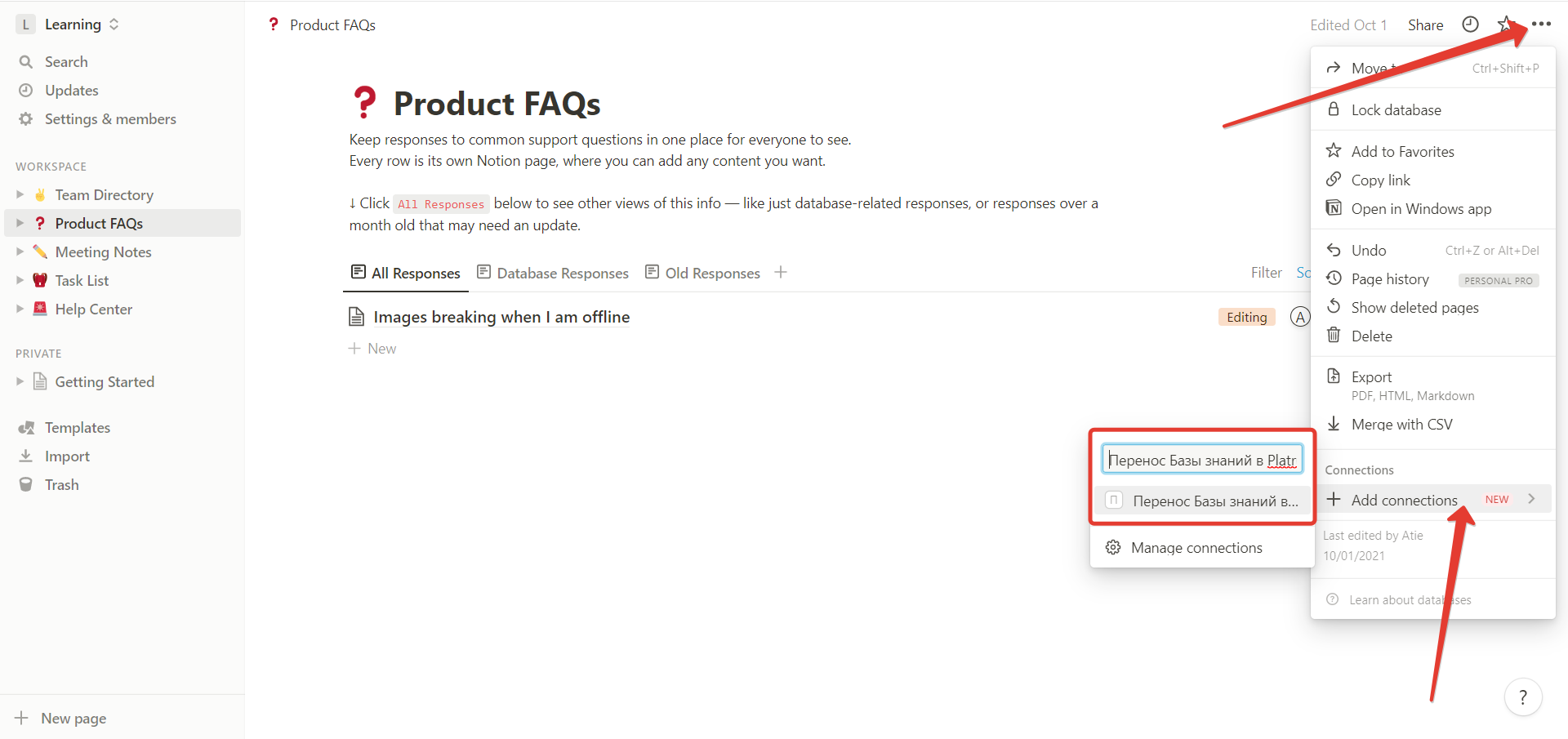1568x739 pixels.
Task: Choose Add connections in the menu
Action: (1404, 500)
